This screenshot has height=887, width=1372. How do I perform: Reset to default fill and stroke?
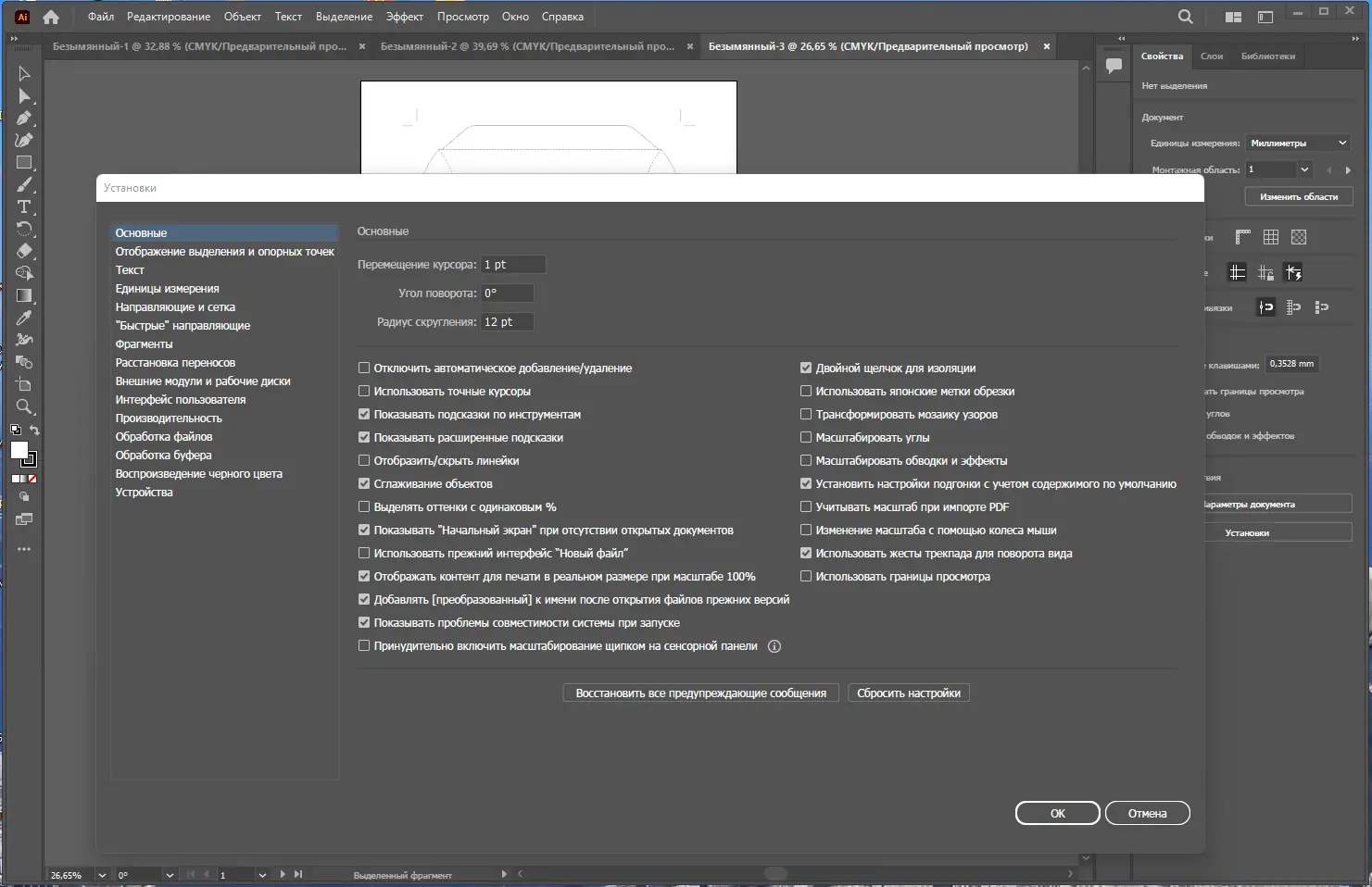pos(15,430)
